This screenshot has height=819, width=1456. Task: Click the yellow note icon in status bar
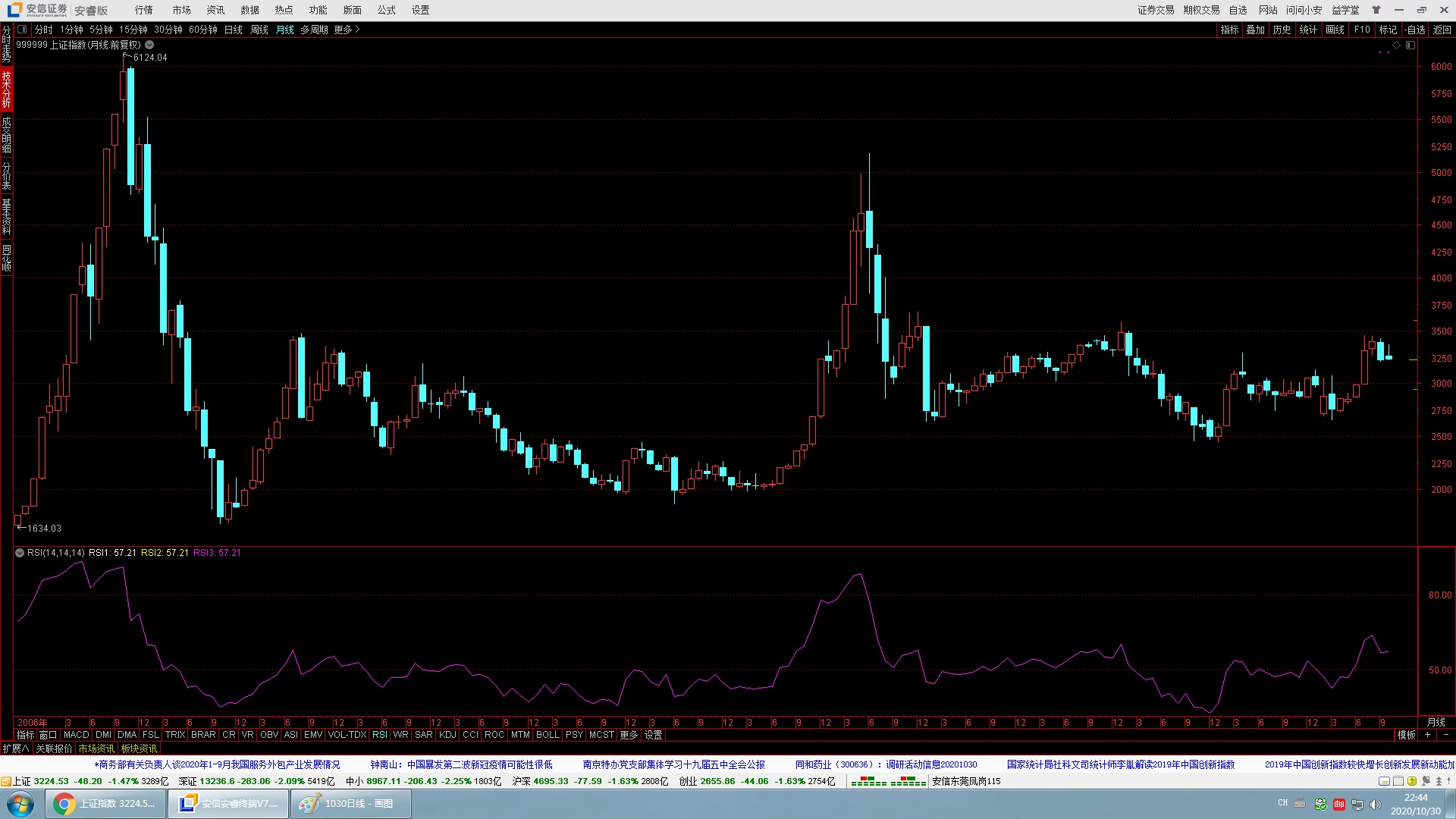(x=1384, y=781)
